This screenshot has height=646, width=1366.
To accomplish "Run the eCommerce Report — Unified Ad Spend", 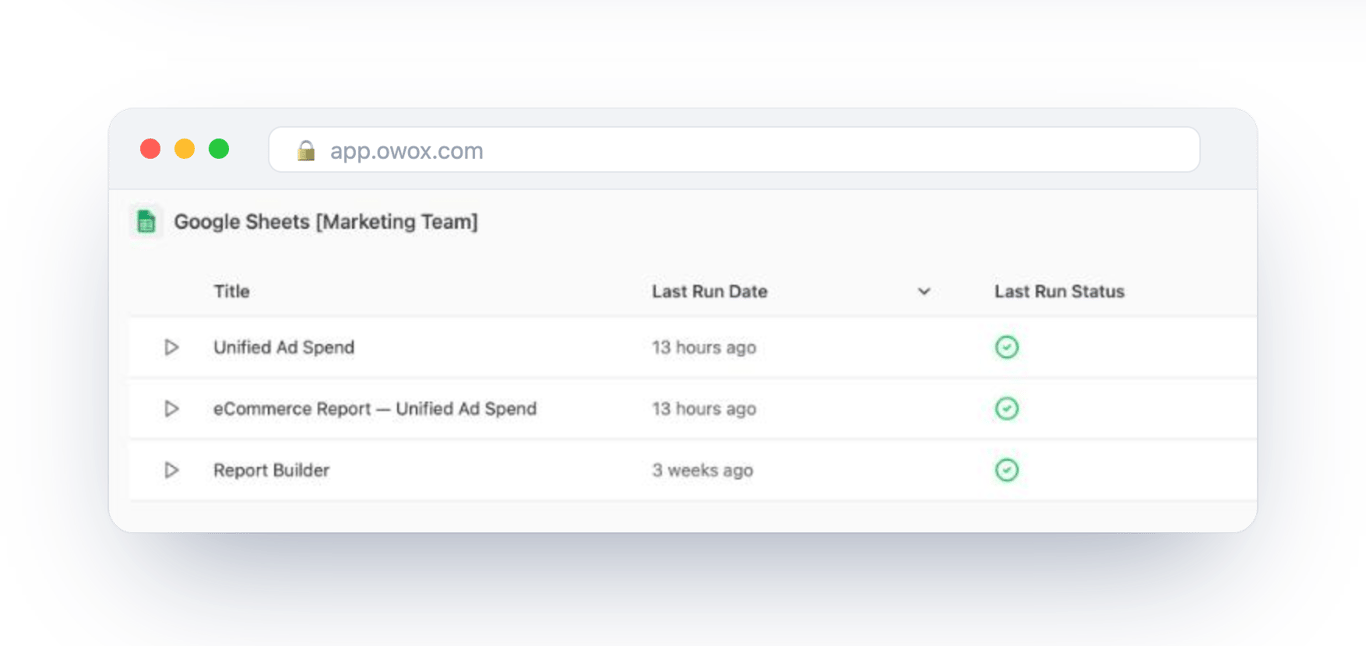I will 171,409.
